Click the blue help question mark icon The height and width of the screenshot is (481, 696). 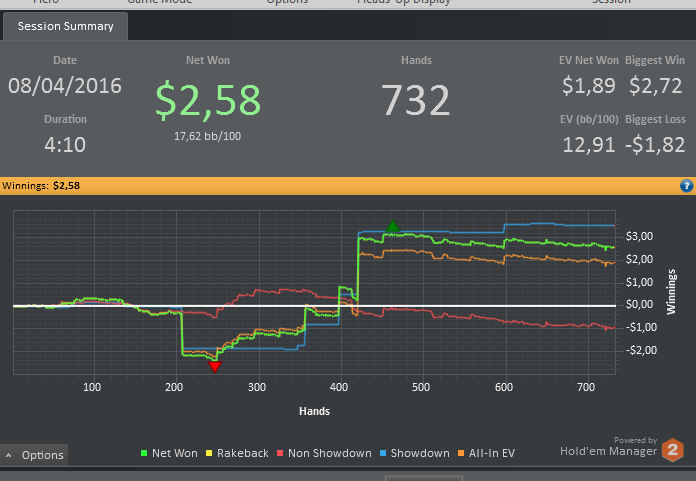coord(686,186)
